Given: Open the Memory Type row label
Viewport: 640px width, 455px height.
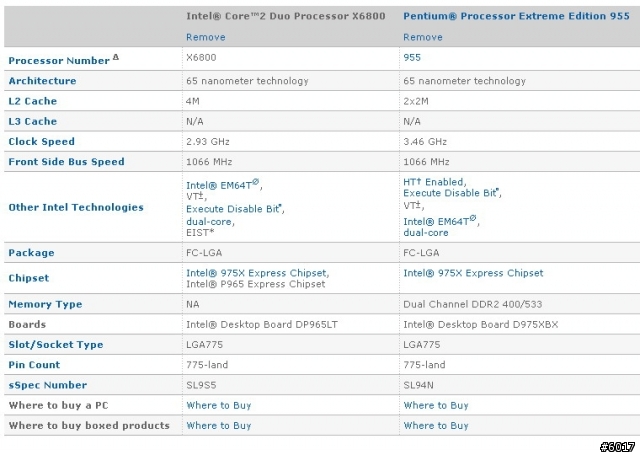Looking at the screenshot, I should click(x=45, y=304).
